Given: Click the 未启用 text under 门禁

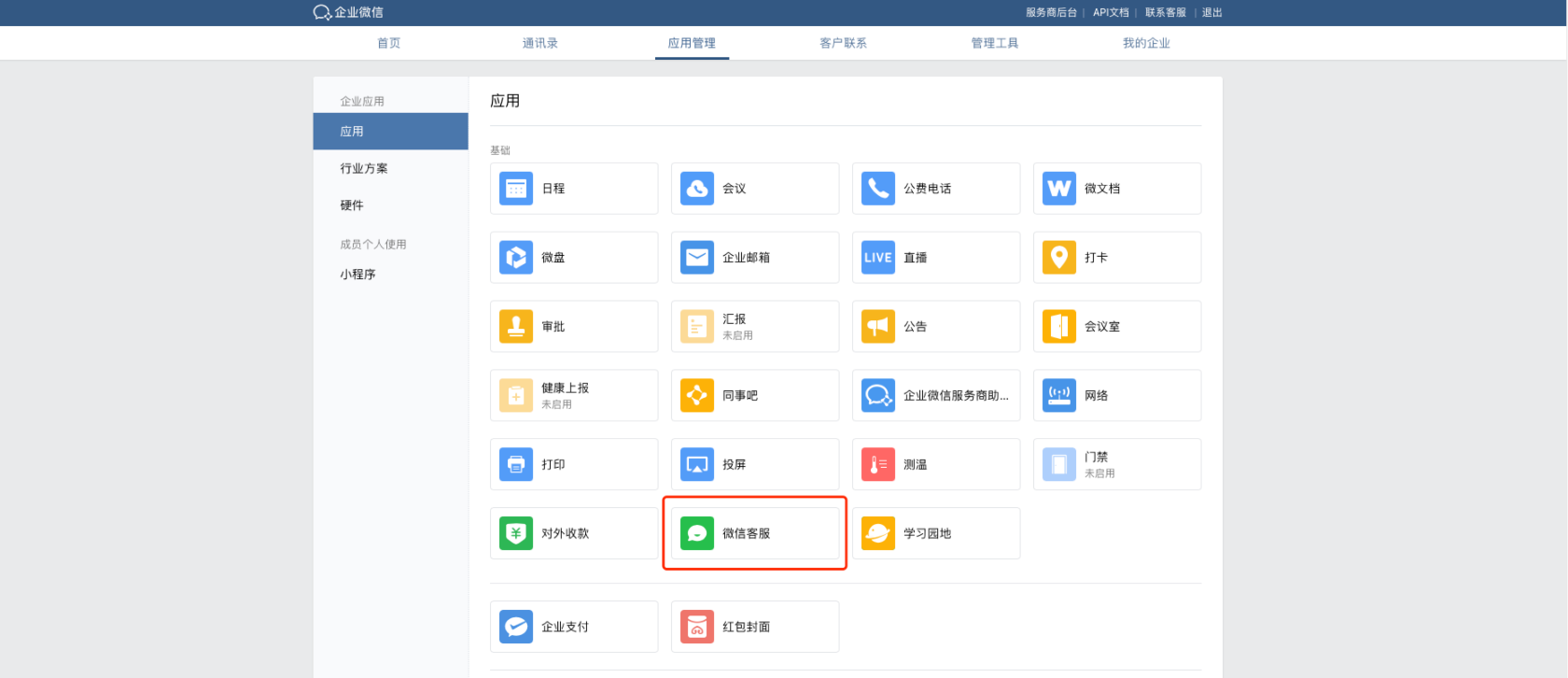Looking at the screenshot, I should click(1099, 473).
